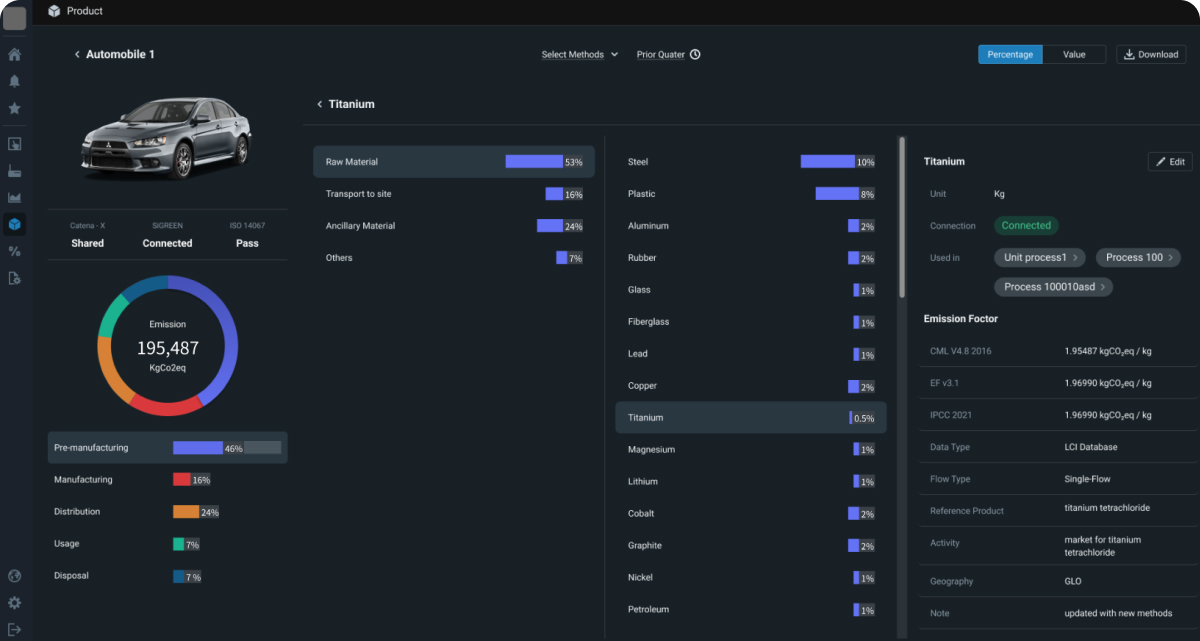Viewport: 1200px width, 641px height.
Task: Select the Others category
Action: (x=454, y=258)
